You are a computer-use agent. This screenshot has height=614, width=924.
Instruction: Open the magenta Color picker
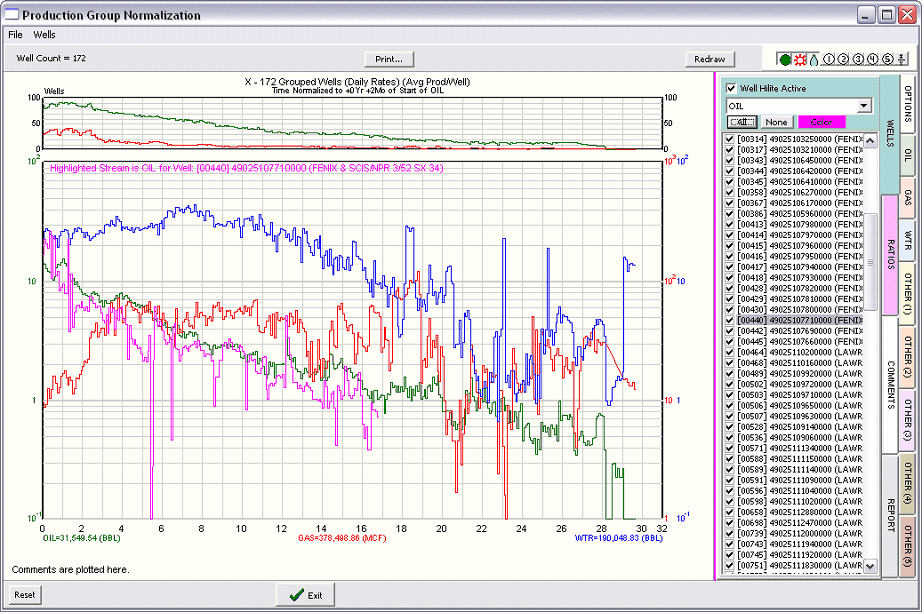pyautogui.click(x=821, y=121)
